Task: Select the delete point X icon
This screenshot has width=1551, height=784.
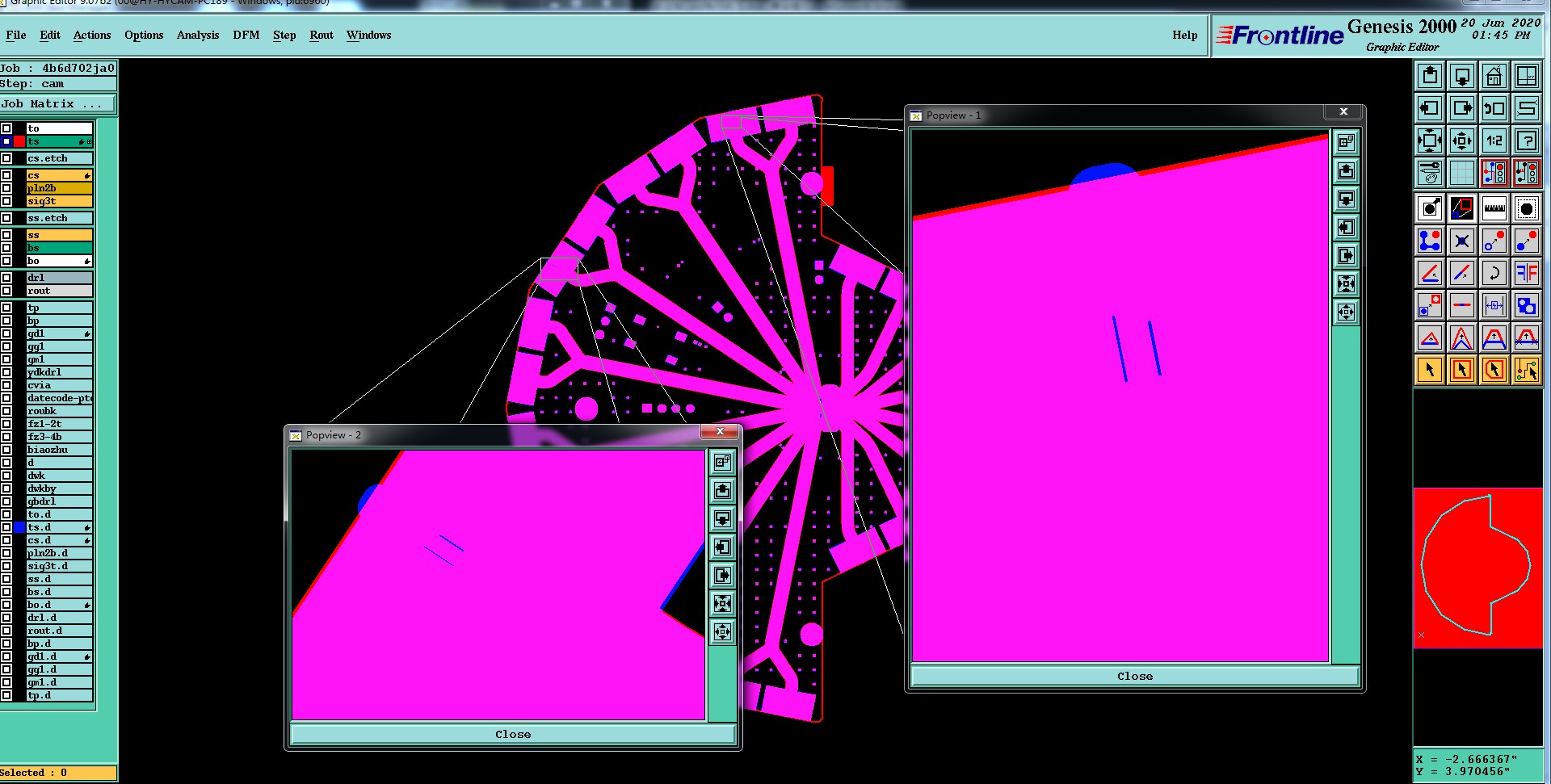Action: coord(1462,241)
